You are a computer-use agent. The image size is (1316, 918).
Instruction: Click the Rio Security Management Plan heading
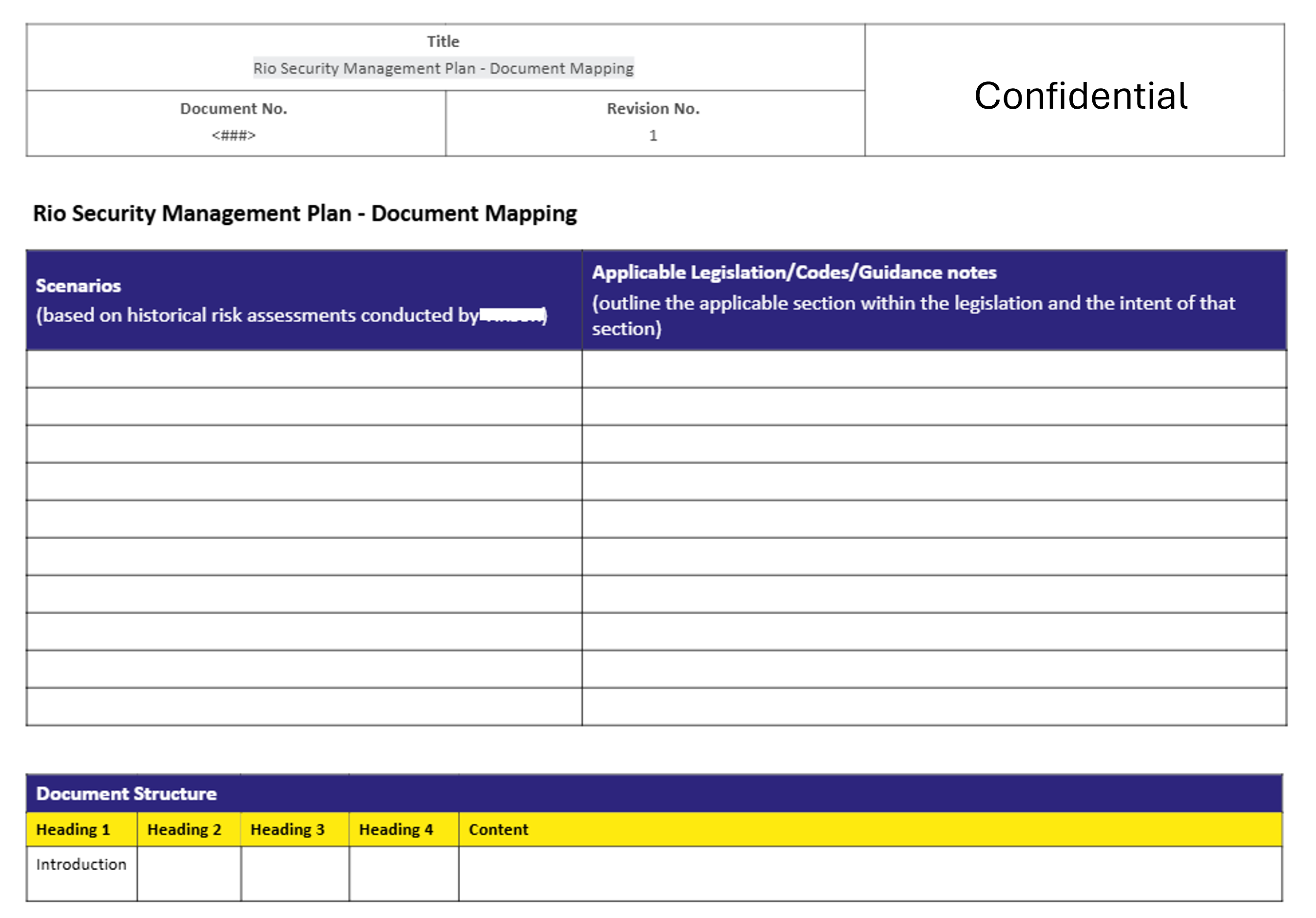(x=304, y=214)
